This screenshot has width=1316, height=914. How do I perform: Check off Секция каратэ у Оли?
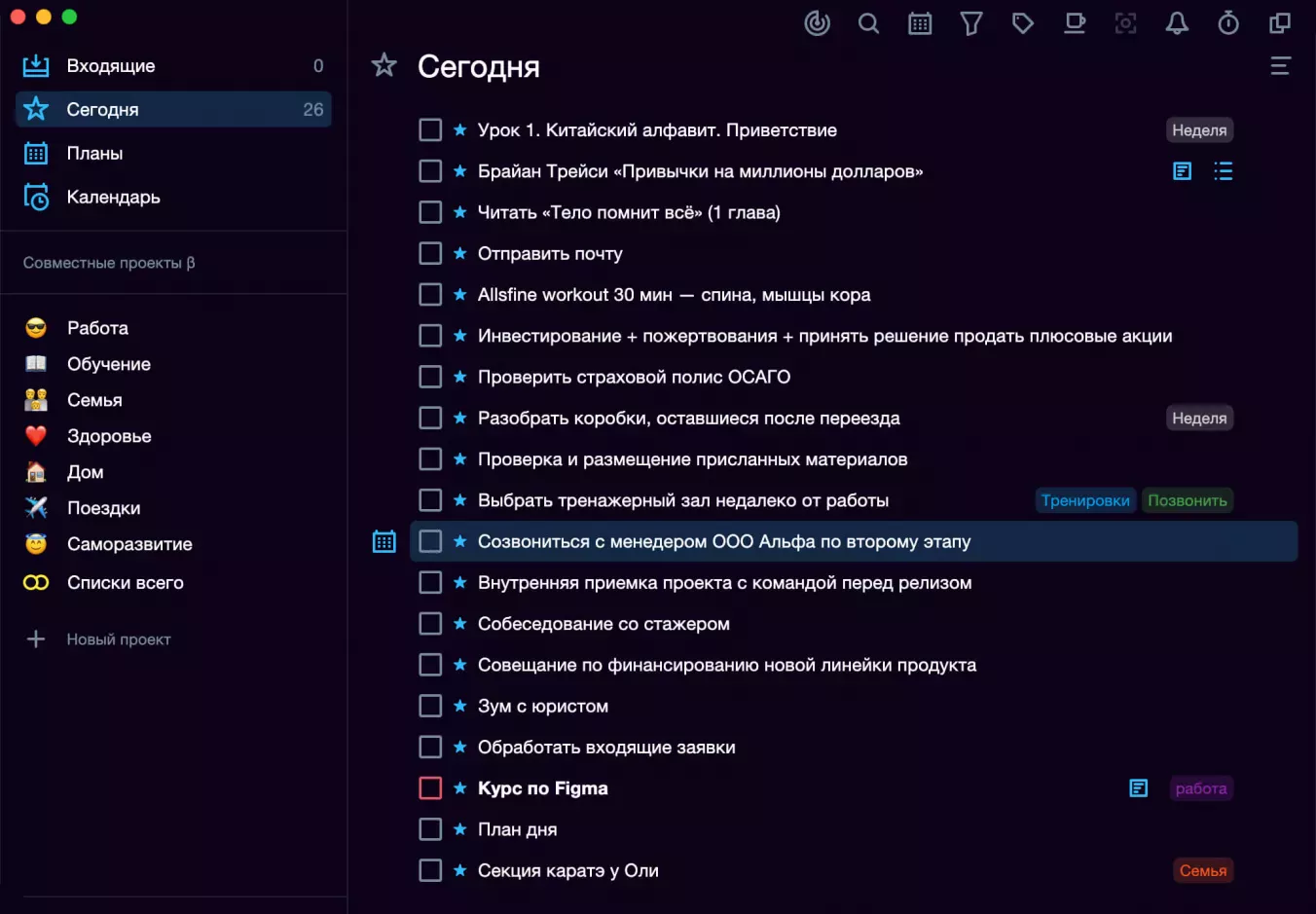click(x=430, y=870)
